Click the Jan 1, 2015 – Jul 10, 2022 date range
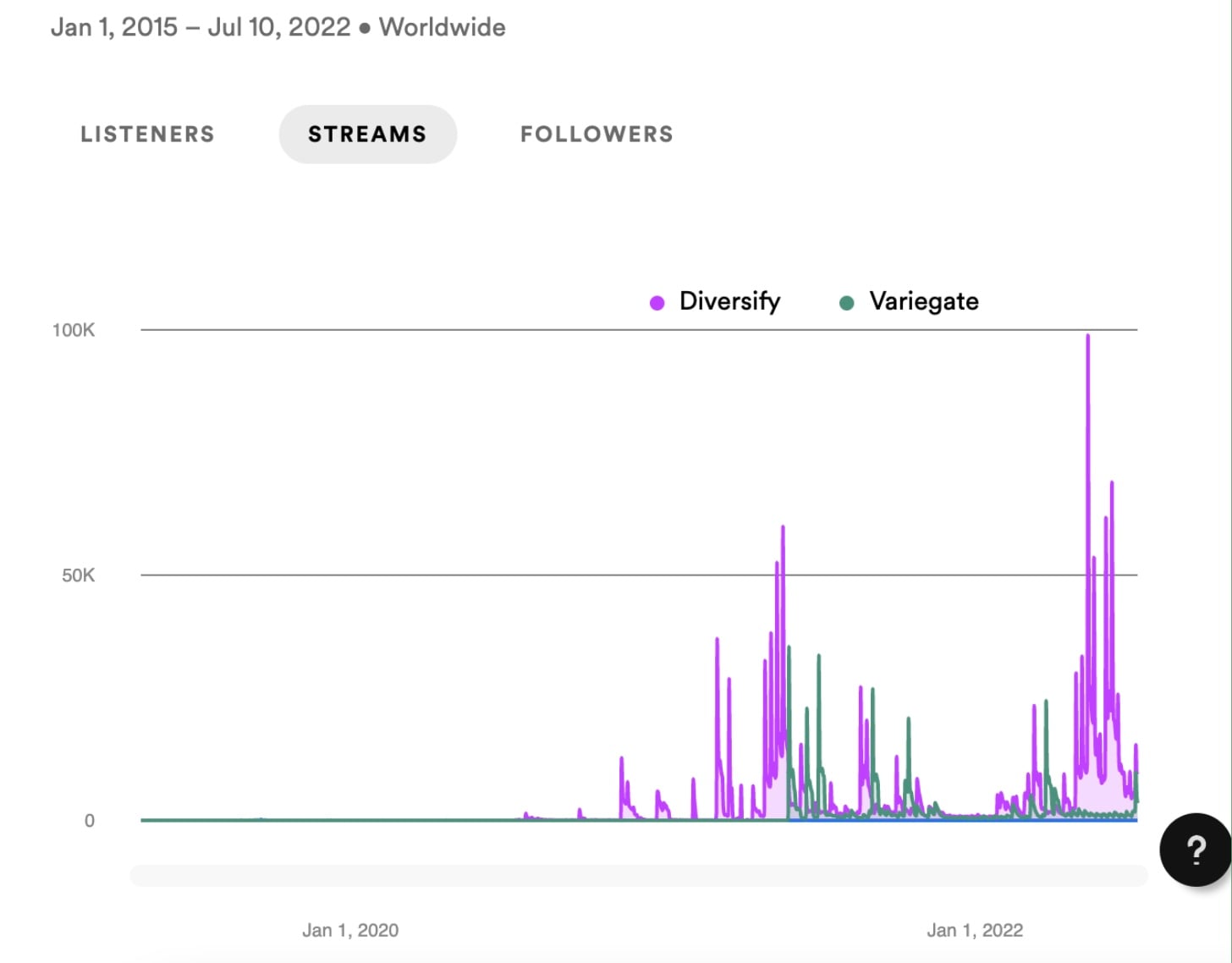This screenshot has height=963, width=1232. pos(201,27)
